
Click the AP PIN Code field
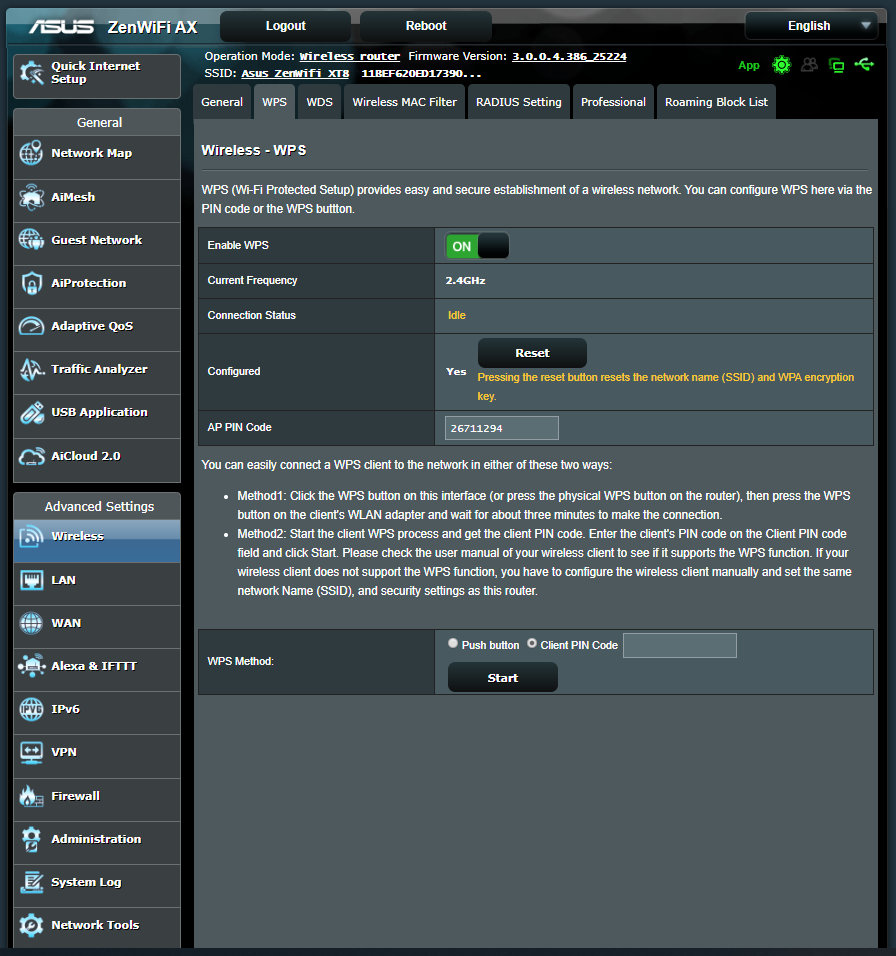[502, 428]
